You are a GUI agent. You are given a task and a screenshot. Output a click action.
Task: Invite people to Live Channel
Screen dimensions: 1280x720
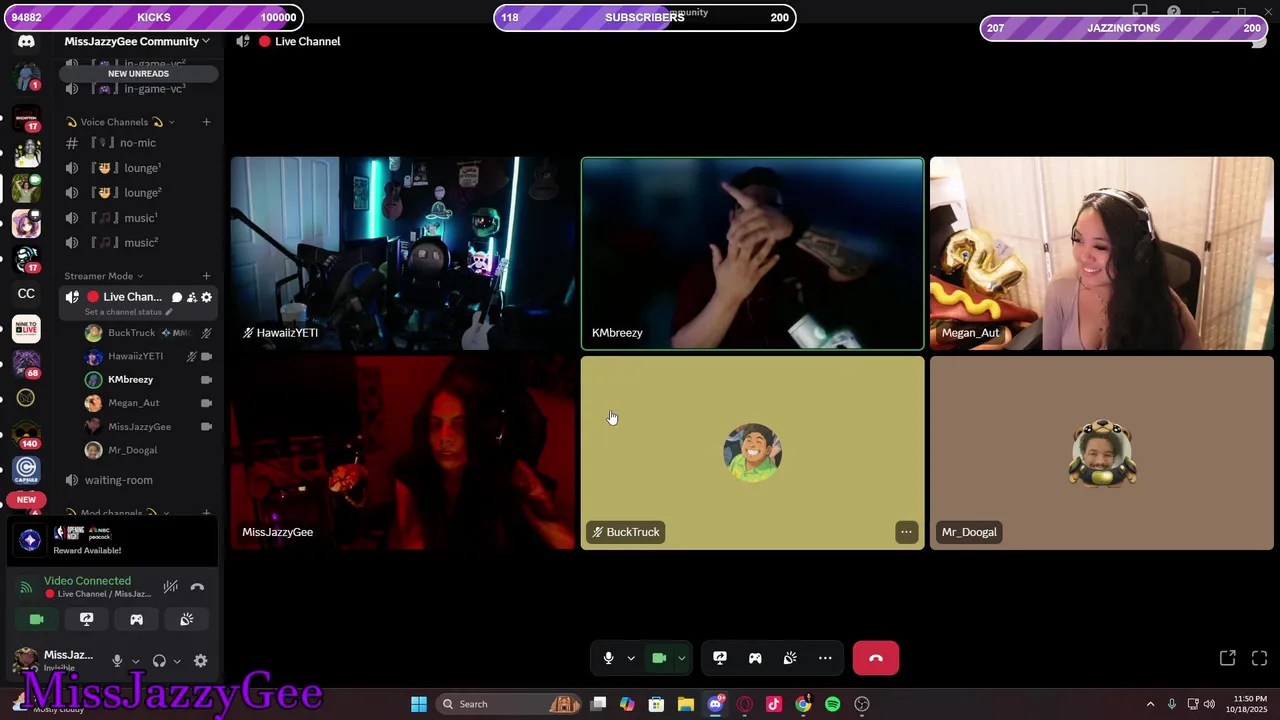tap(192, 297)
